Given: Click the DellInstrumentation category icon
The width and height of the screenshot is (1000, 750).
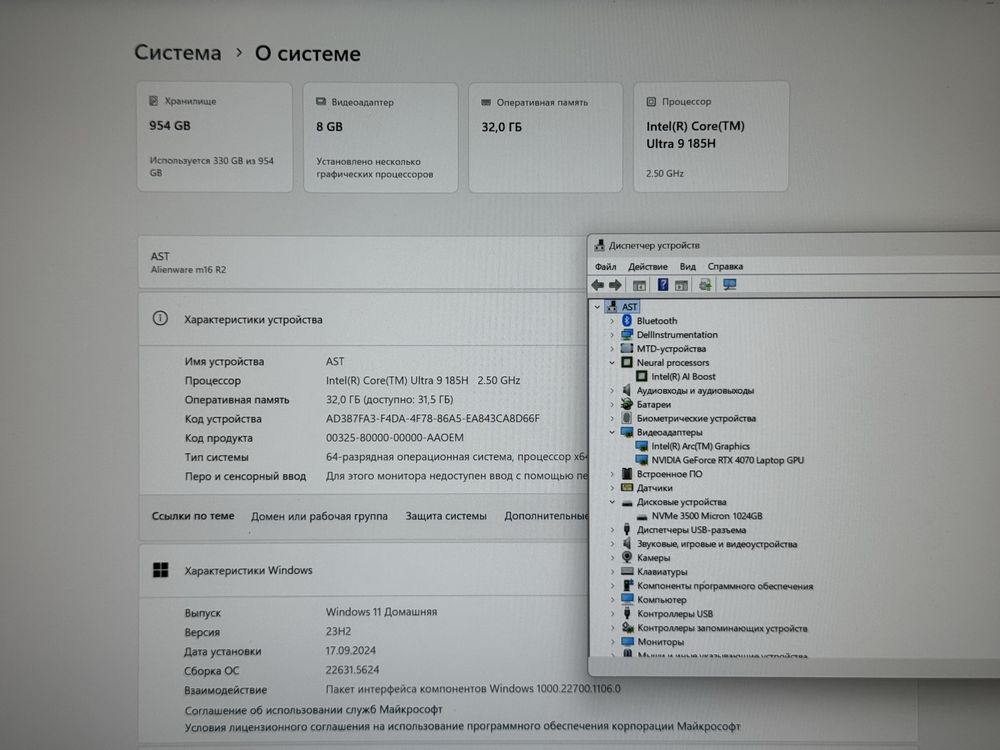Looking at the screenshot, I should coord(627,334).
